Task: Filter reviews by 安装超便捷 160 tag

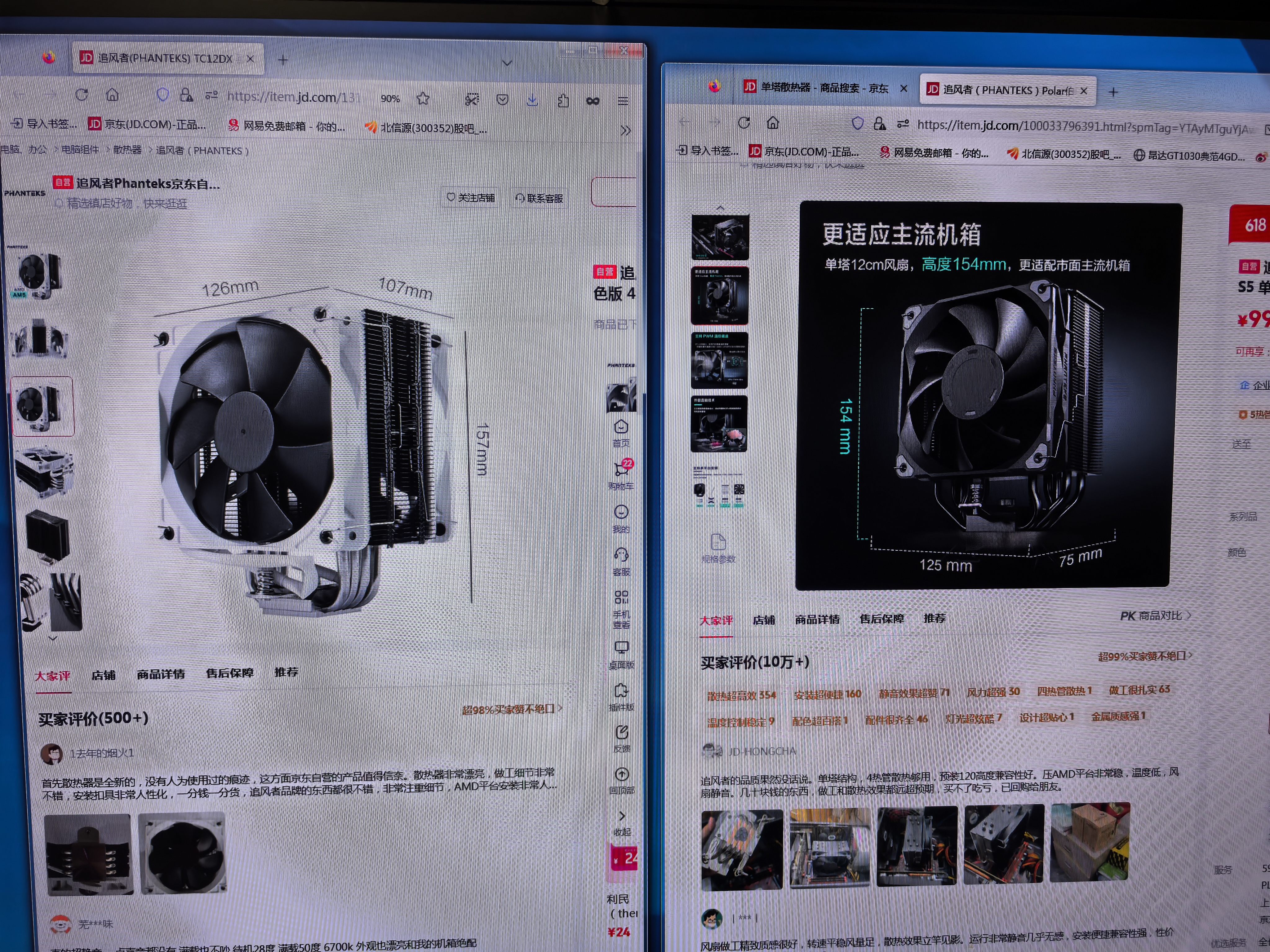Action: pyautogui.click(x=827, y=694)
